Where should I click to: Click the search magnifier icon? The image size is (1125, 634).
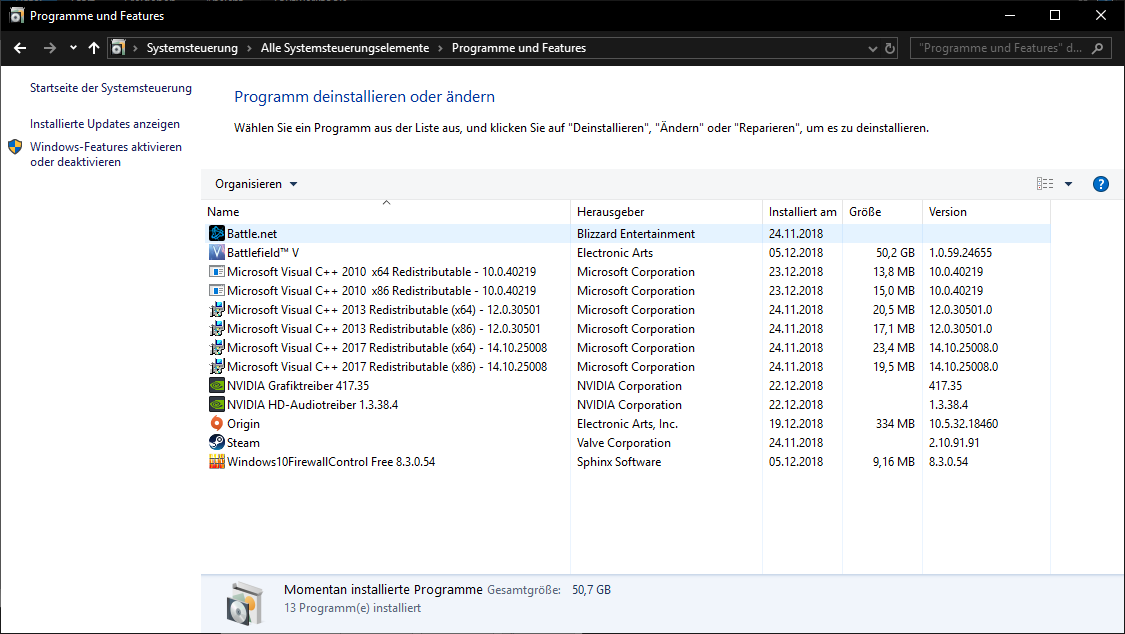coord(1098,48)
